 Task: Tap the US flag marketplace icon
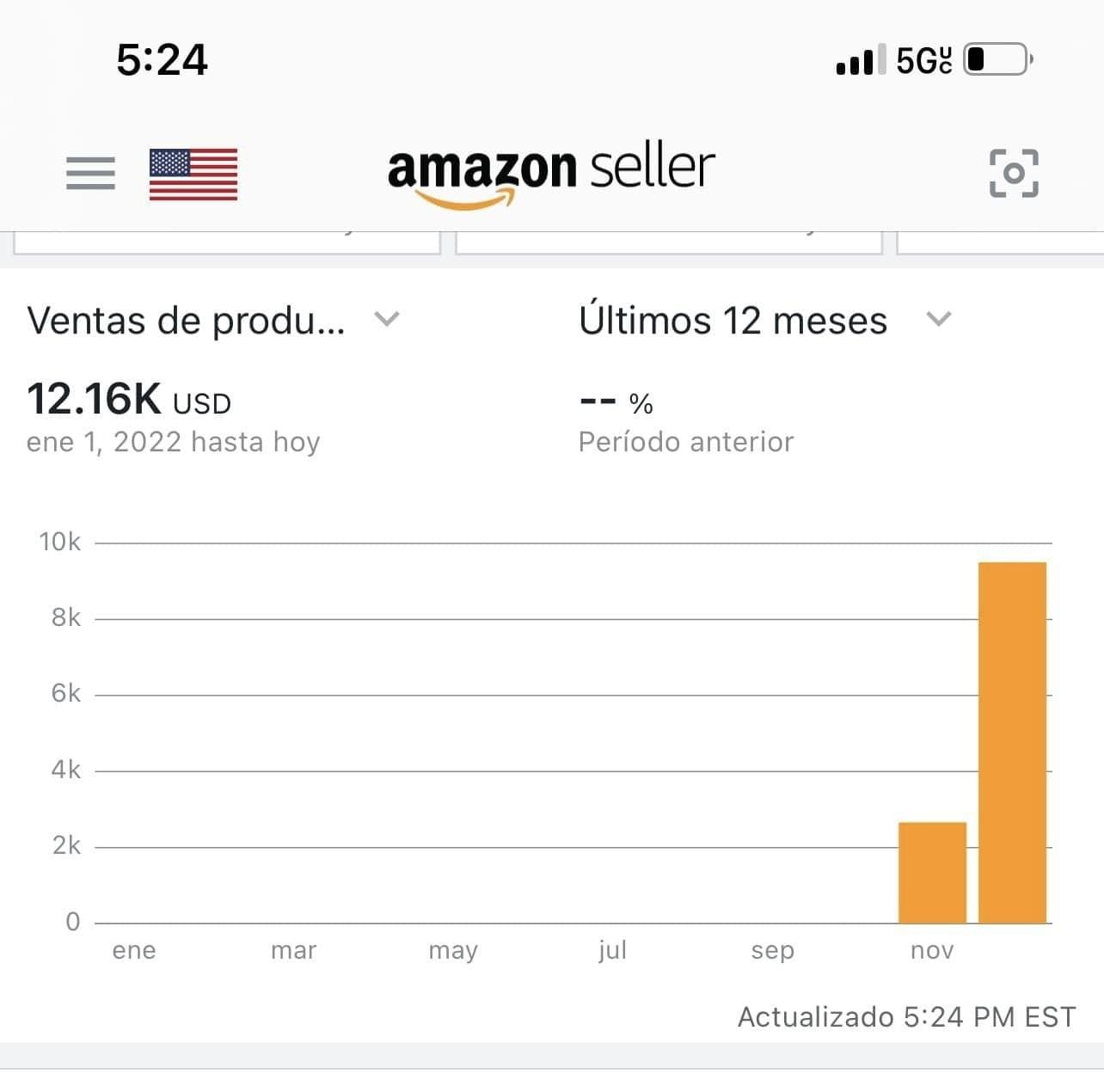click(x=193, y=174)
